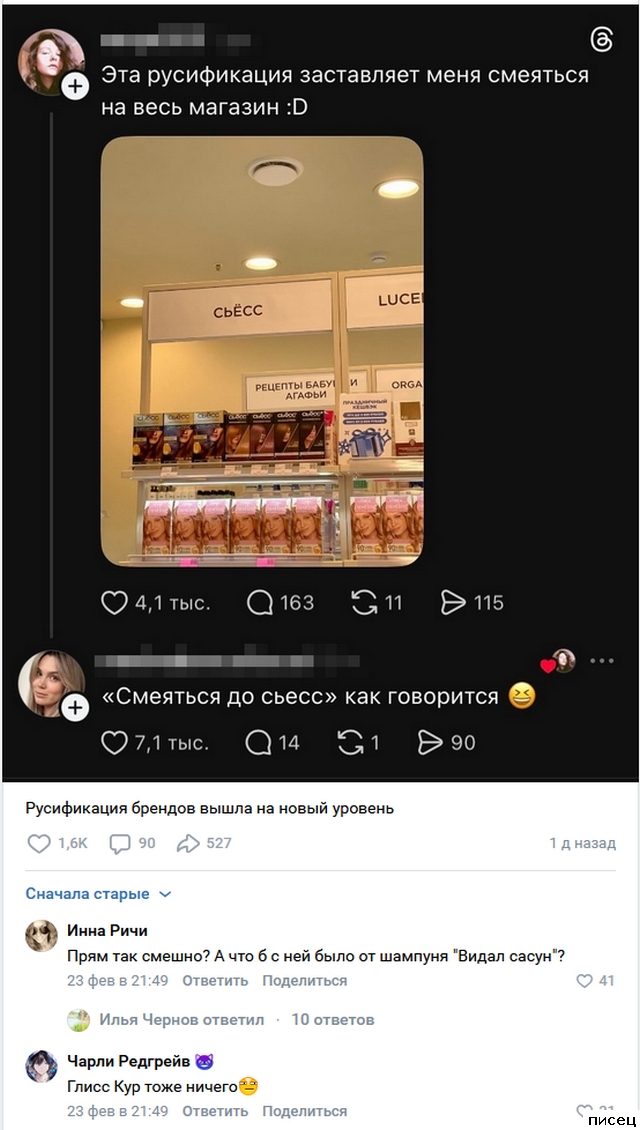
Task: Like the VK post with 1,6K likes
Action: pyautogui.click(x=39, y=843)
